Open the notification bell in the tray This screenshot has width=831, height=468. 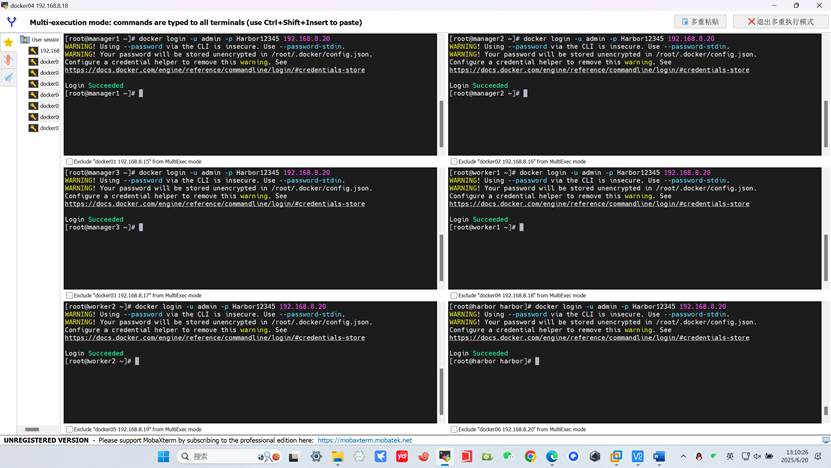coord(819,456)
